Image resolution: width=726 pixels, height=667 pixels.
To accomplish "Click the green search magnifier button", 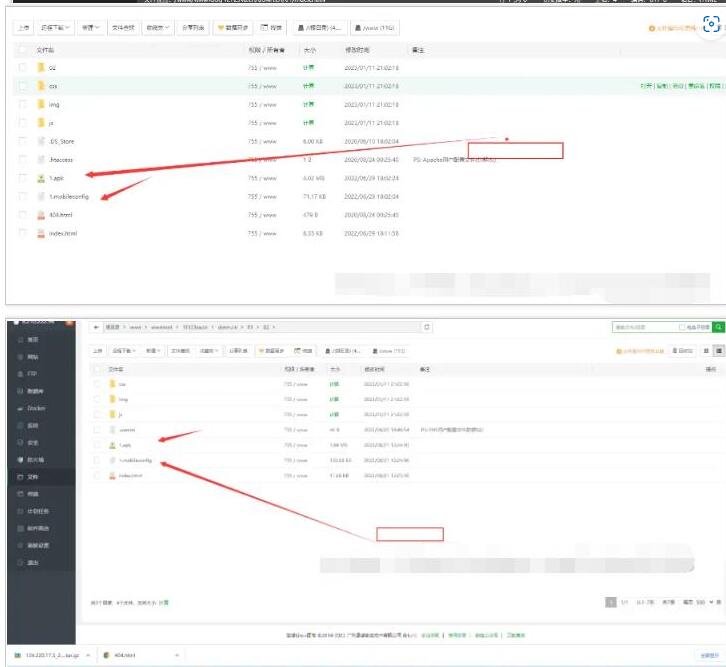I will pos(719,327).
